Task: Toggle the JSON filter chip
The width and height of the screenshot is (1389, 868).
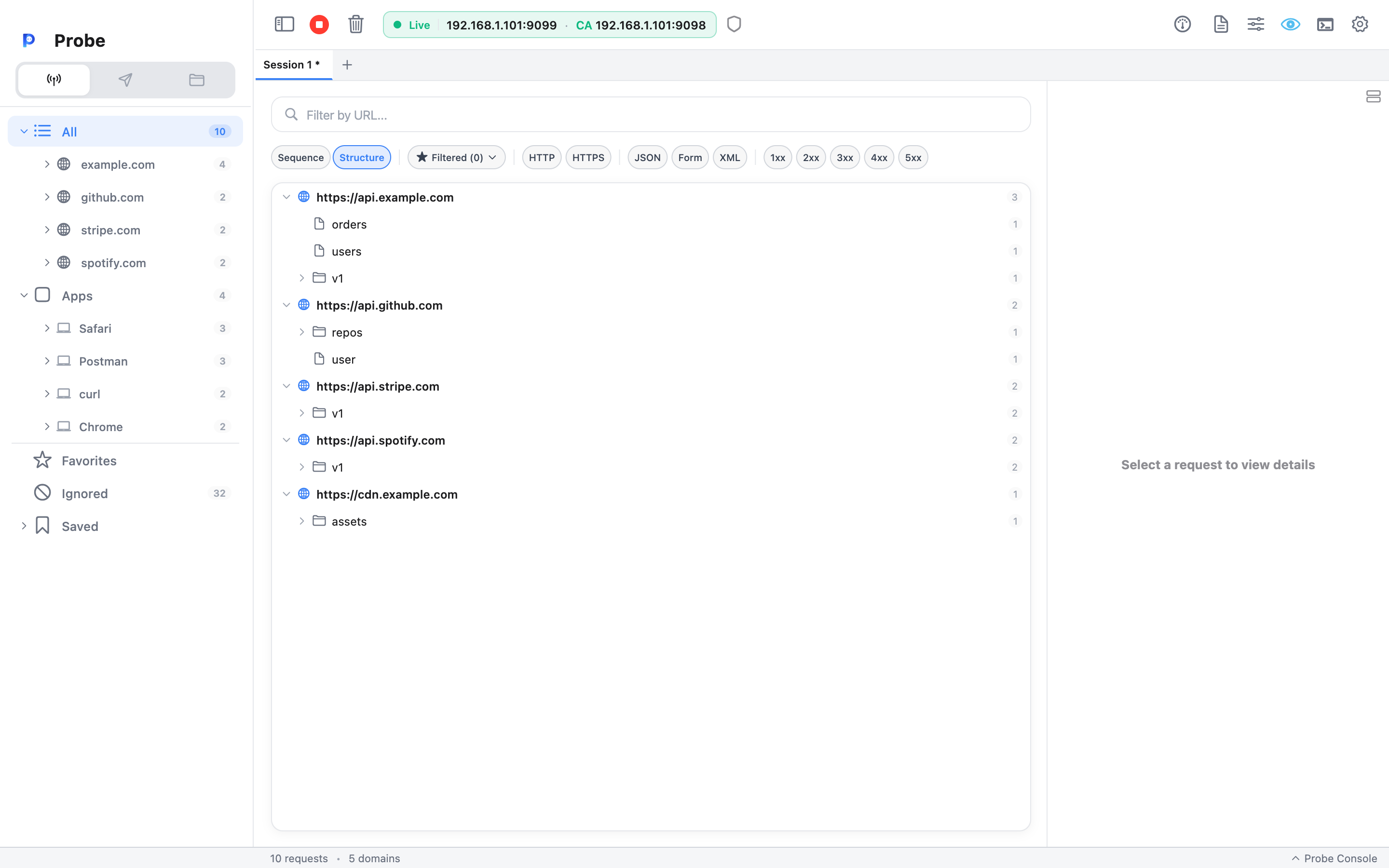Action: click(647, 157)
